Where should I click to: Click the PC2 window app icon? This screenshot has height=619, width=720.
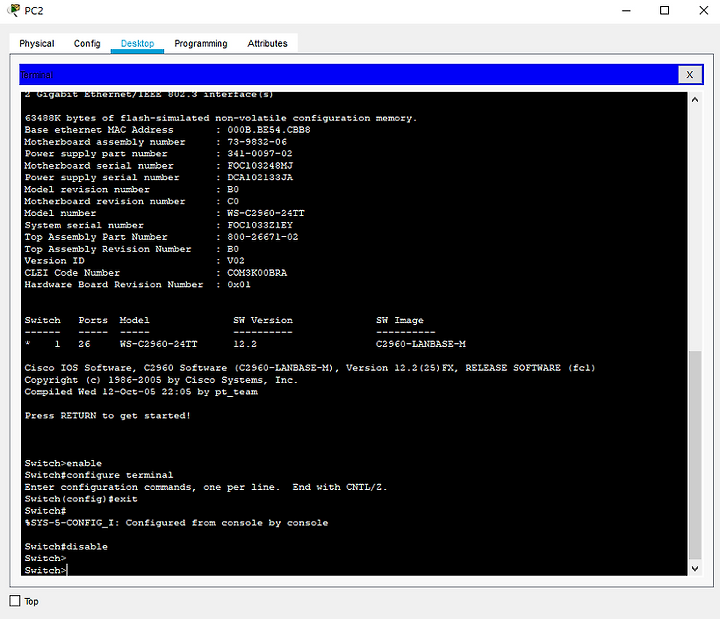(14, 10)
